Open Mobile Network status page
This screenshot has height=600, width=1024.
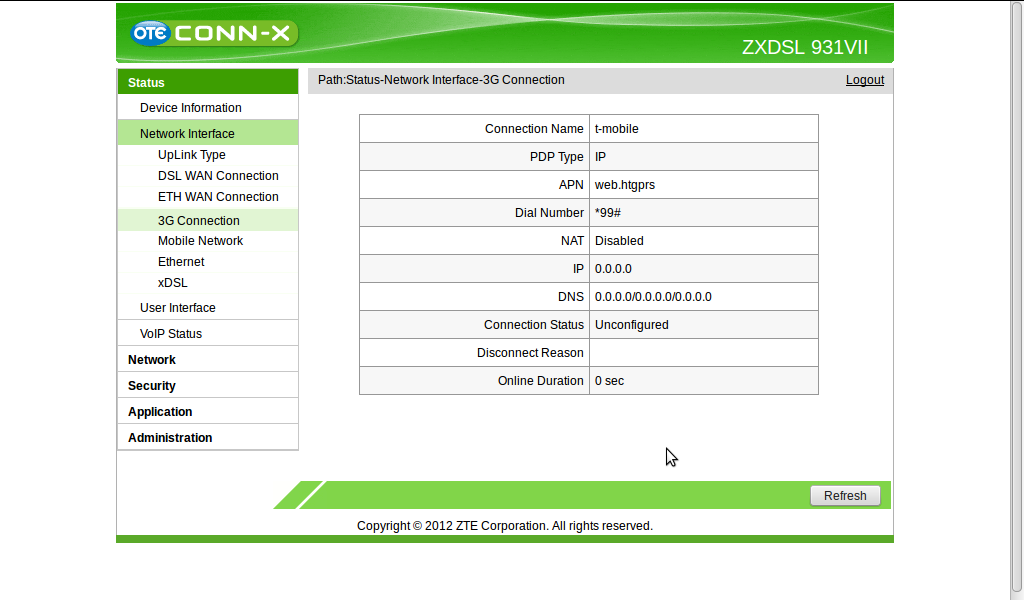(200, 241)
